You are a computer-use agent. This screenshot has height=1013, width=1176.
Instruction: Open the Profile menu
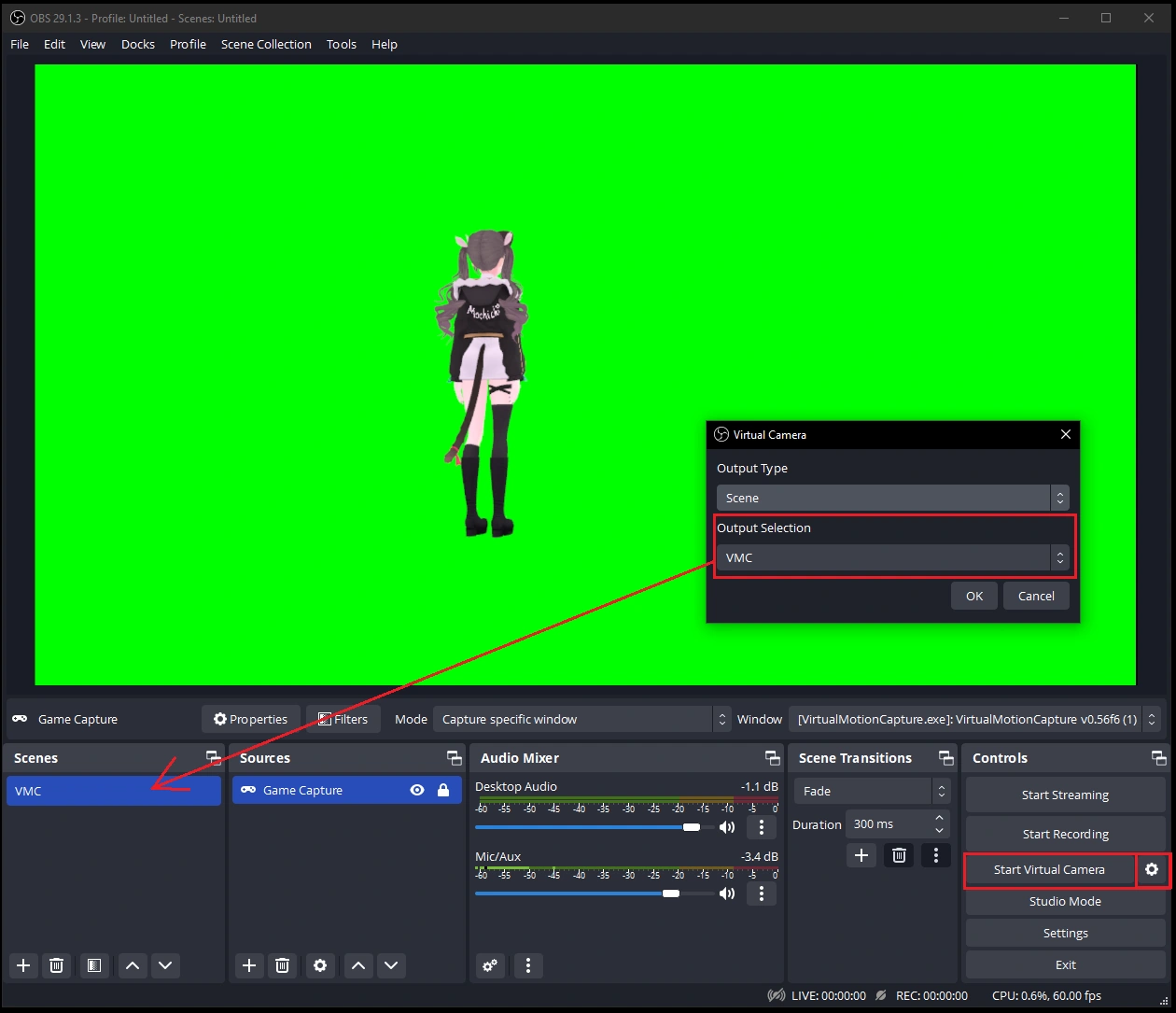(188, 44)
